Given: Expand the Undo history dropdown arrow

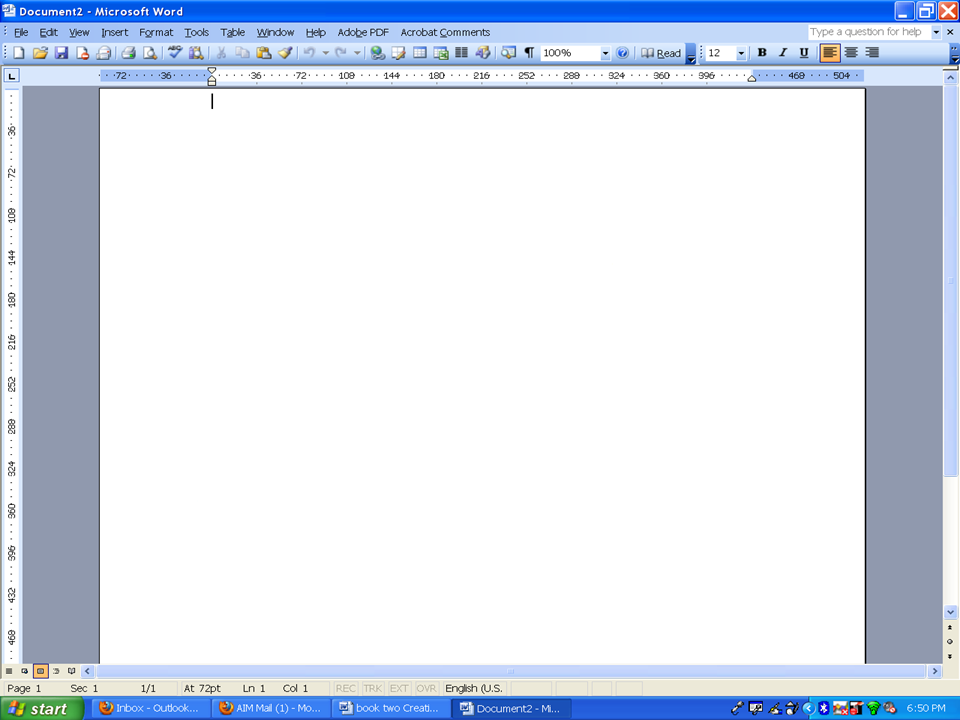Looking at the screenshot, I should tap(324, 53).
